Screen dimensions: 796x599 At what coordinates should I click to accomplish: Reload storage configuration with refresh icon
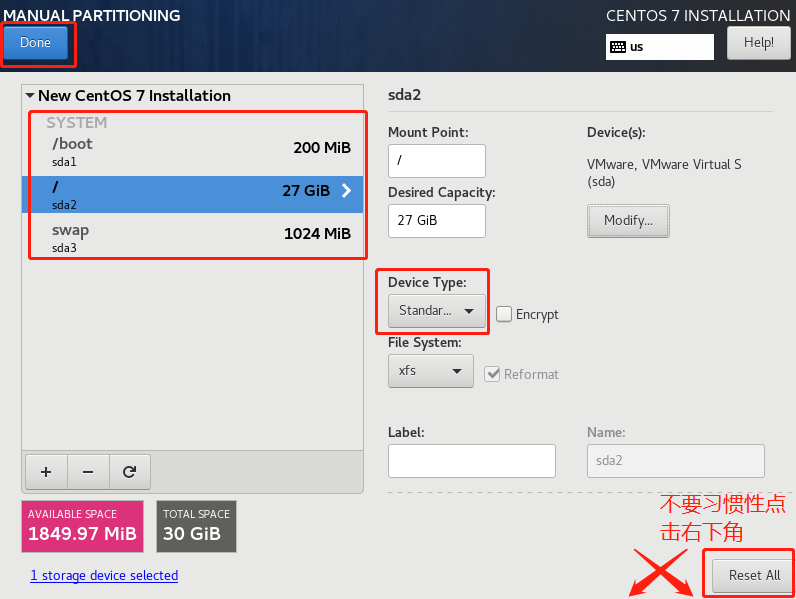pos(129,472)
